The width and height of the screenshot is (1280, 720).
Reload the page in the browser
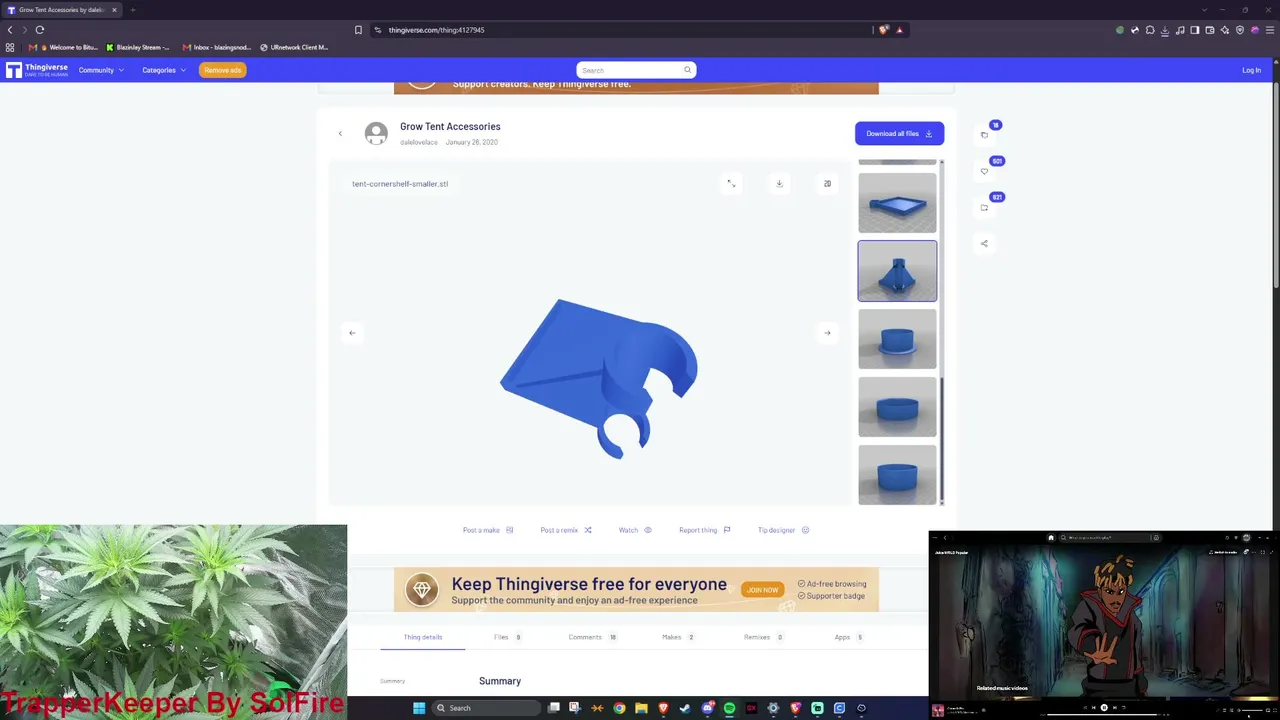point(40,30)
